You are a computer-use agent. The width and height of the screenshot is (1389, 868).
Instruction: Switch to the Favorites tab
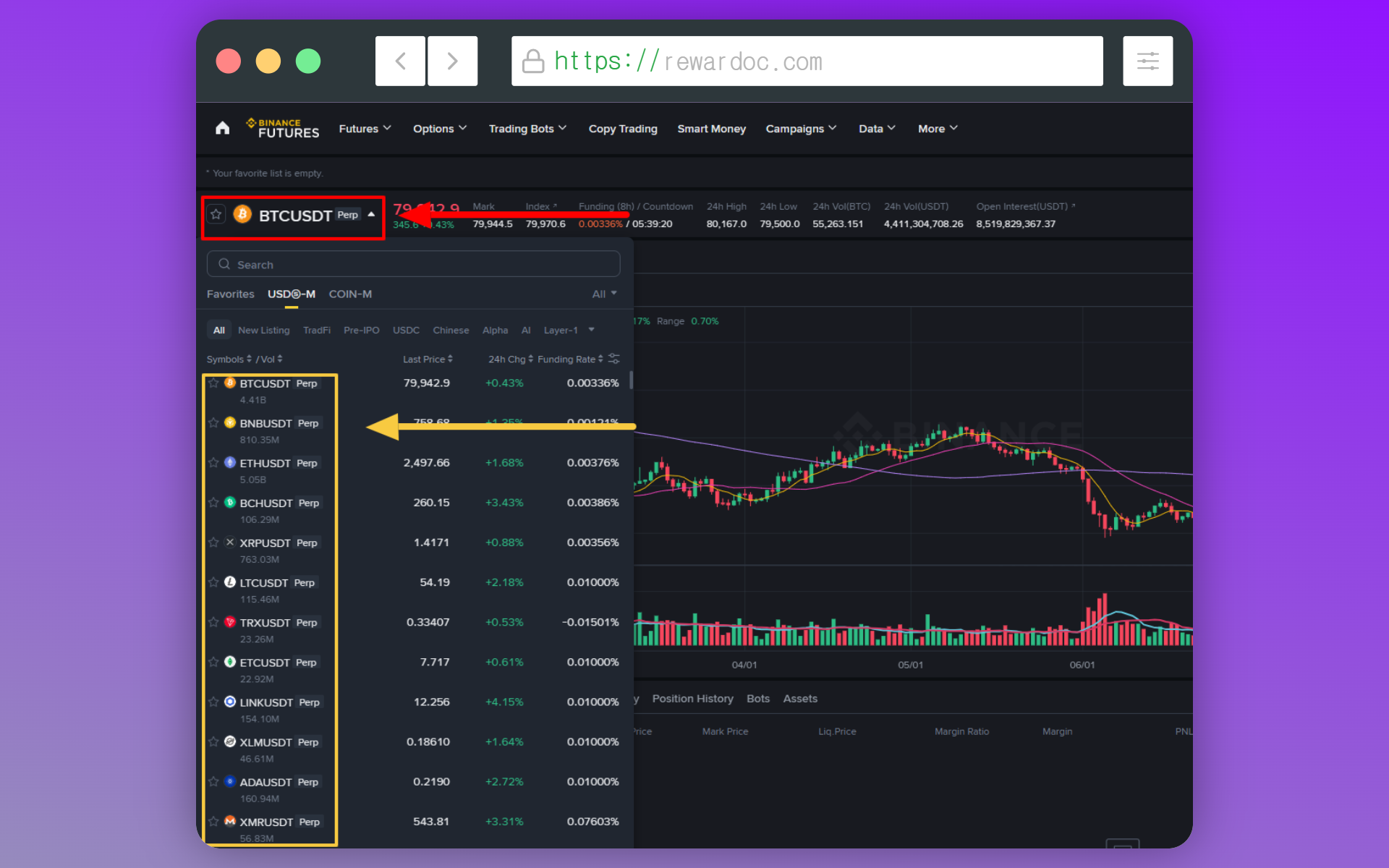tap(230, 294)
